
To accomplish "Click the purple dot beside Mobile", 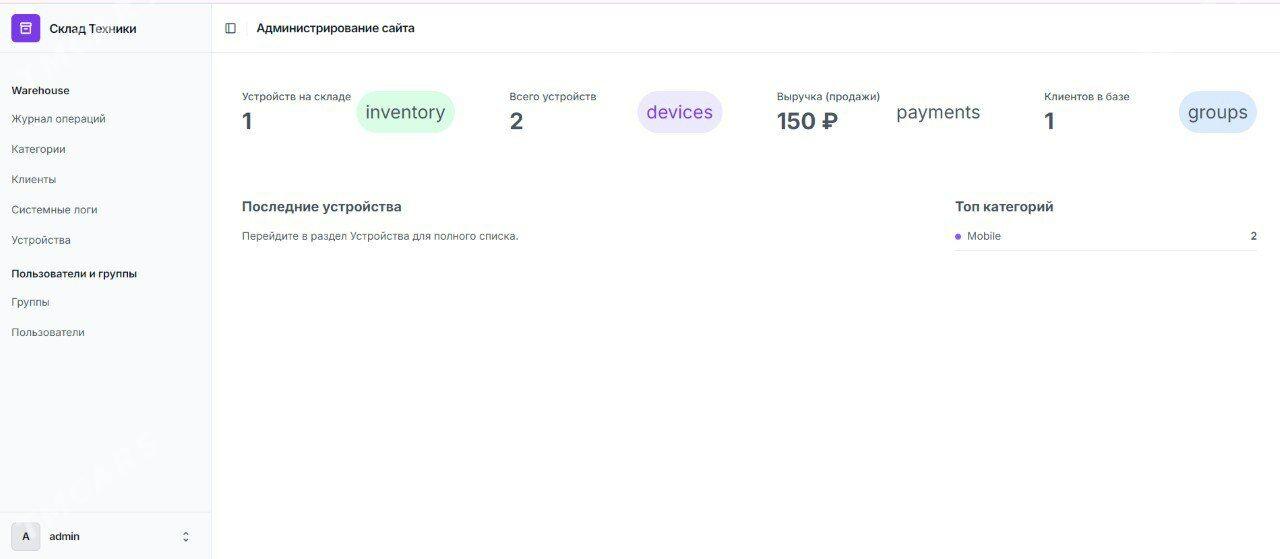I will pyautogui.click(x=958, y=237).
